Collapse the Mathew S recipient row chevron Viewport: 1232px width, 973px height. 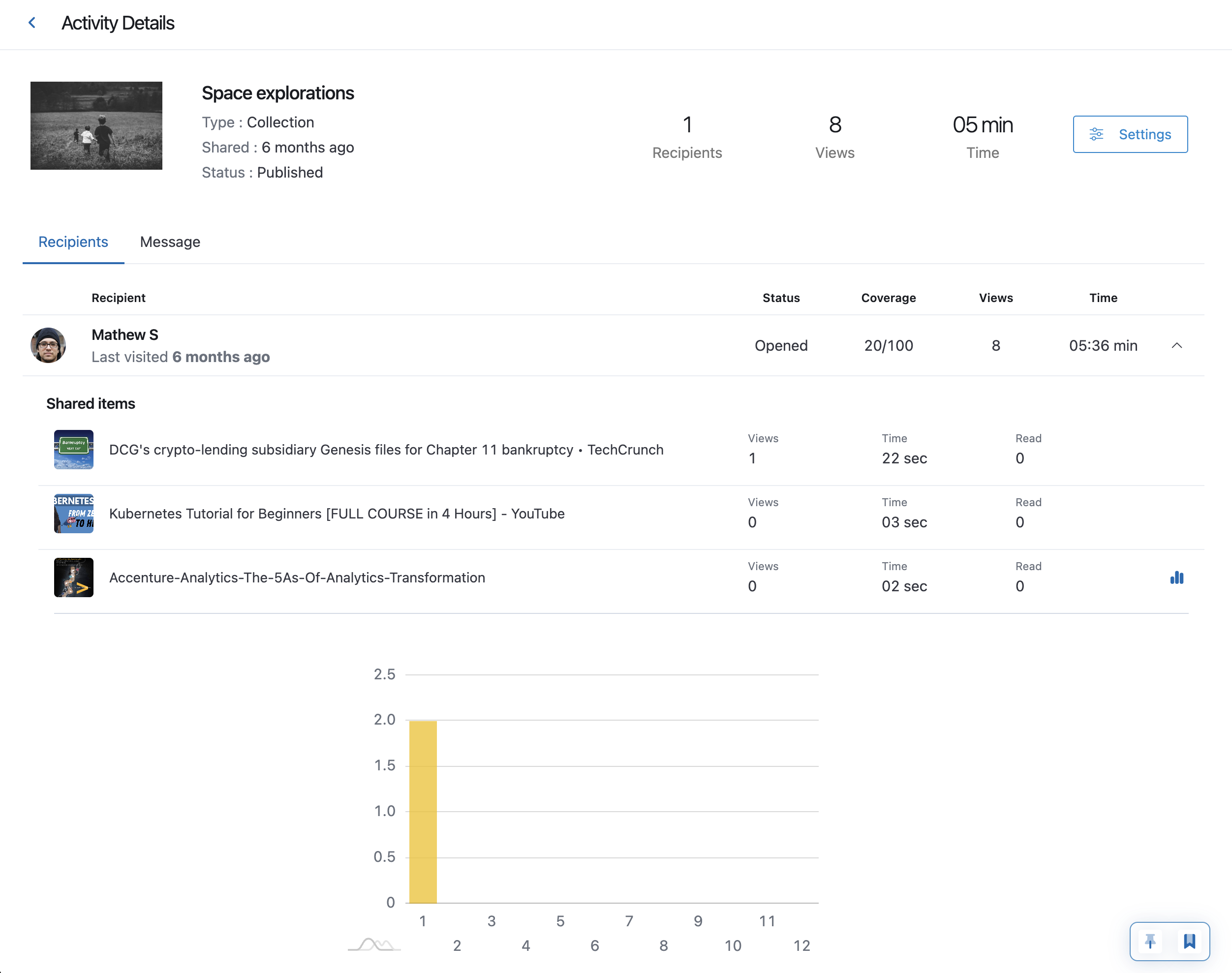1177,345
